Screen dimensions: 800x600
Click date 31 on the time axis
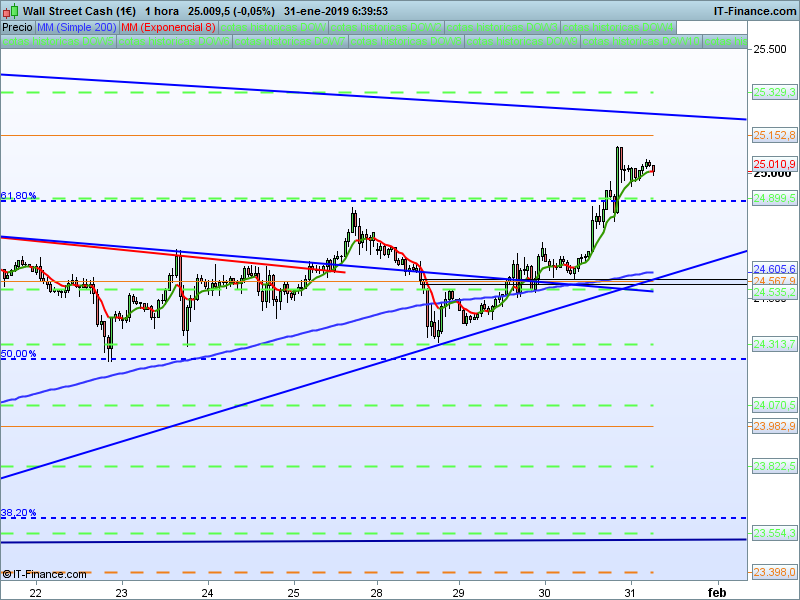click(x=631, y=592)
